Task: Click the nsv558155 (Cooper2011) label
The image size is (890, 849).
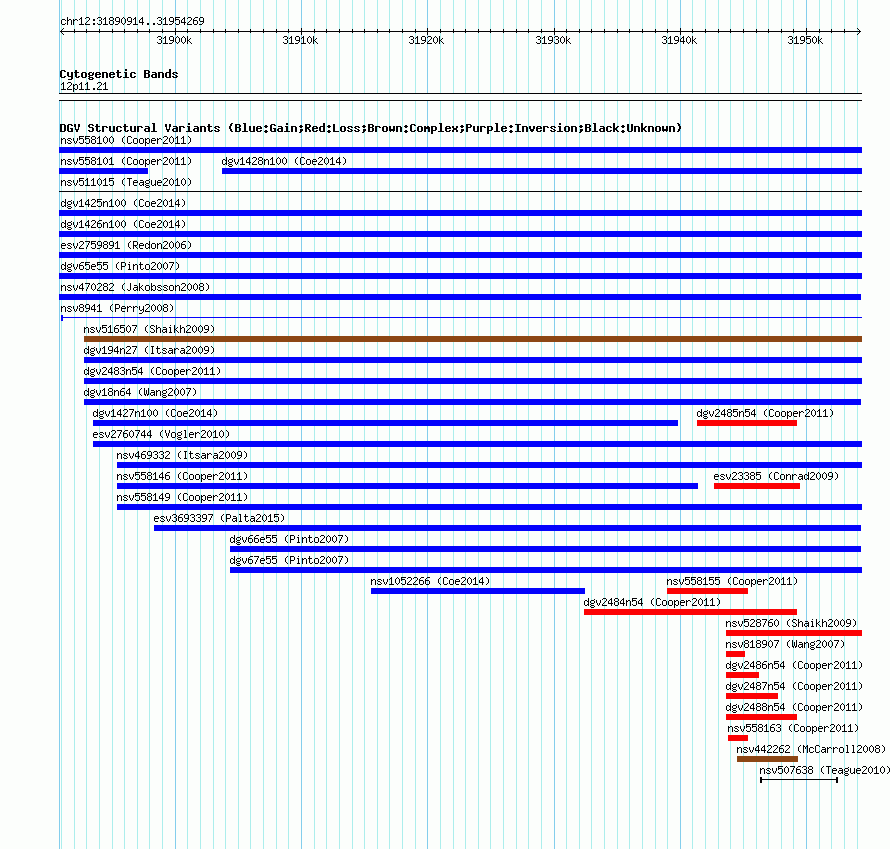Action: click(732, 581)
